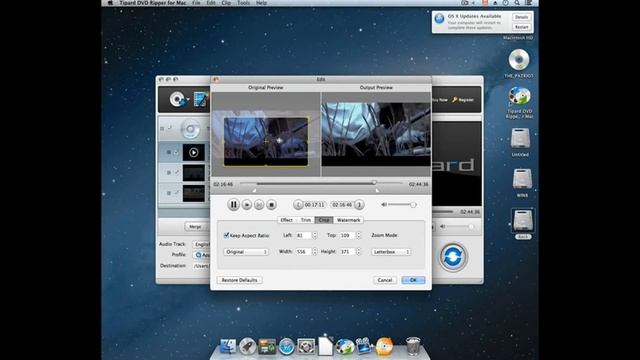Click the Left value stepper arrows

pos(314,235)
